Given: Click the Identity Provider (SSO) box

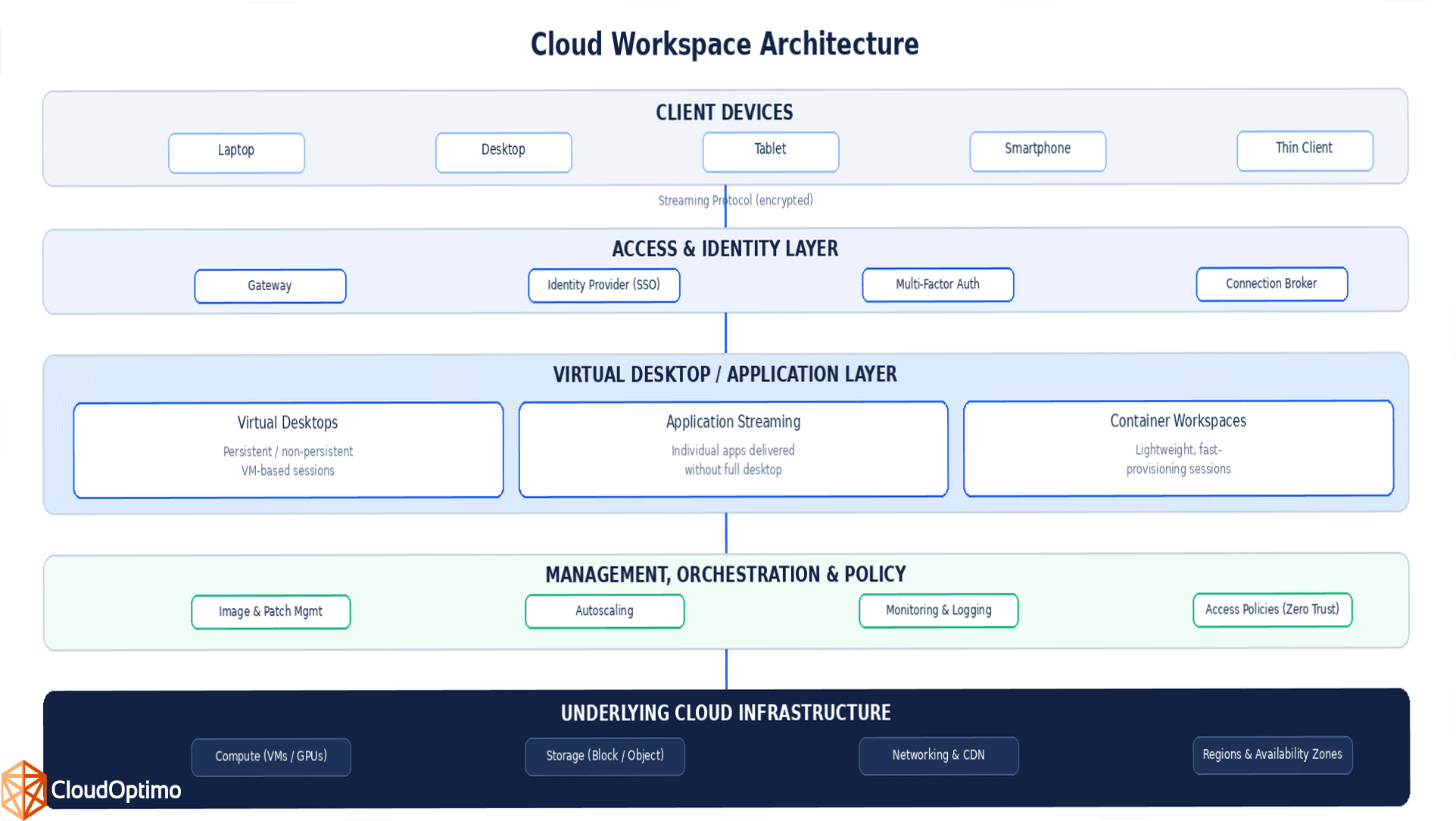Looking at the screenshot, I should pos(604,286).
